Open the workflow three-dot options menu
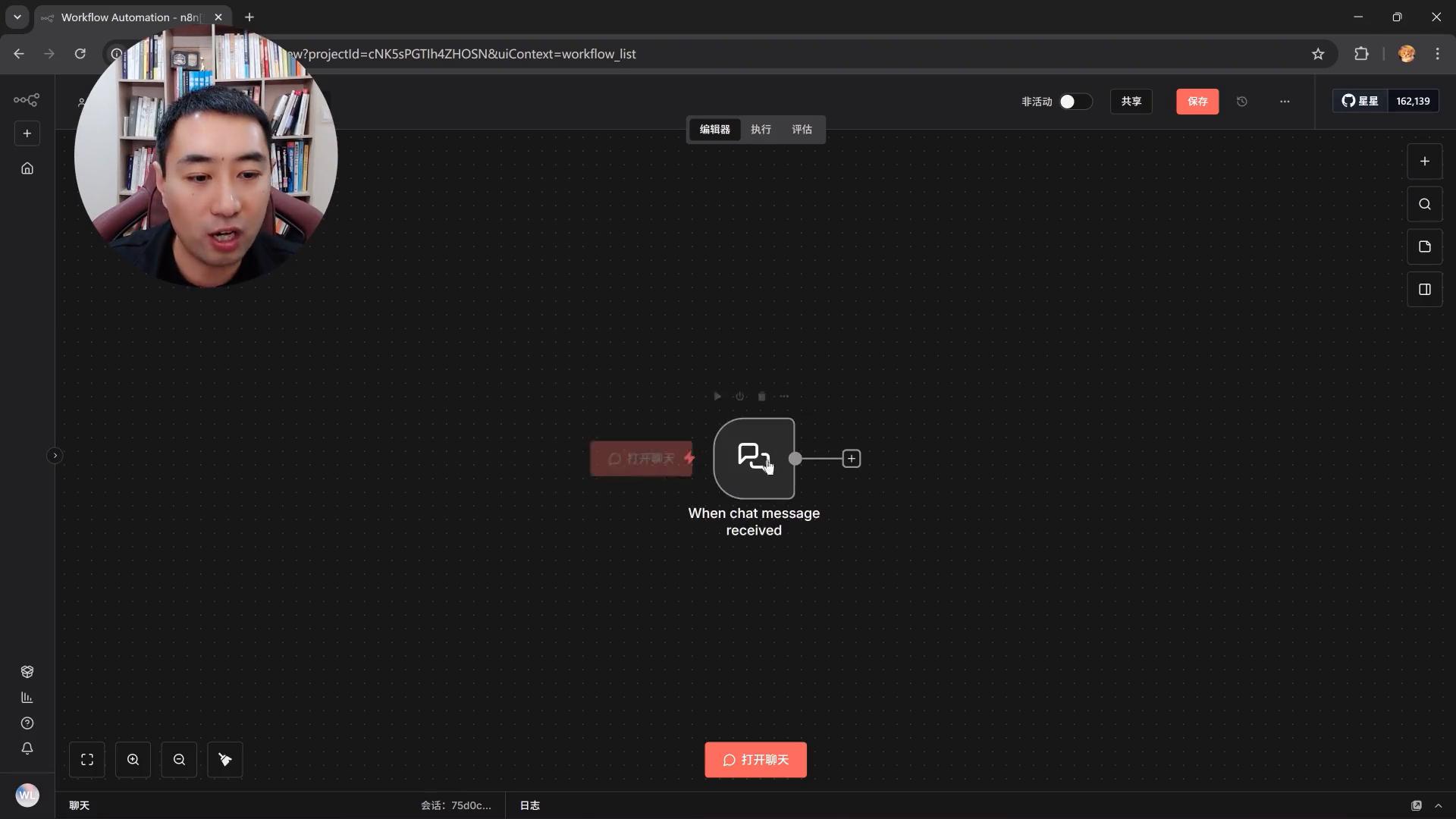Screen dimensions: 1456x819 (x=1285, y=101)
